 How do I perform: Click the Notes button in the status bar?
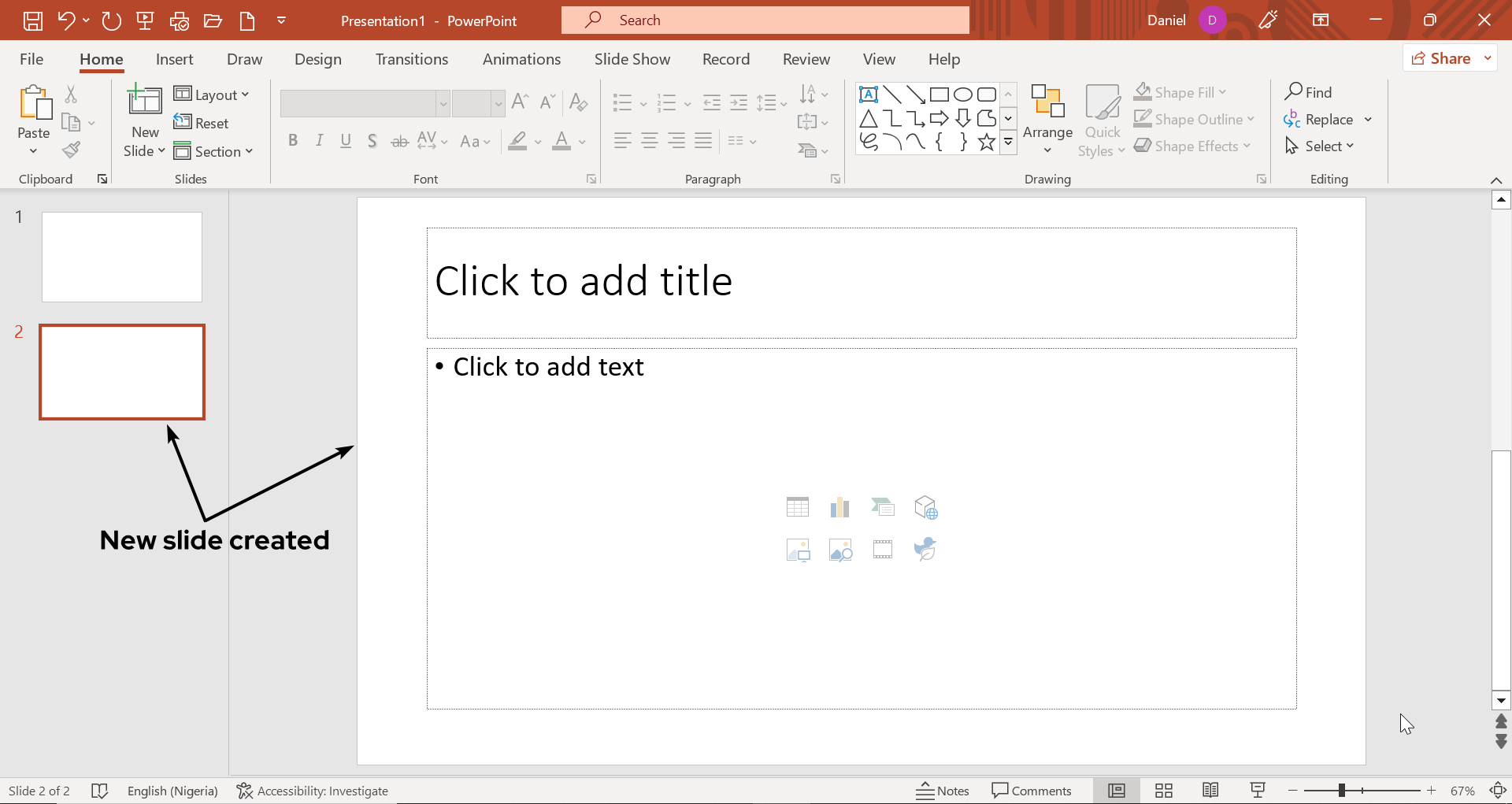tap(943, 790)
